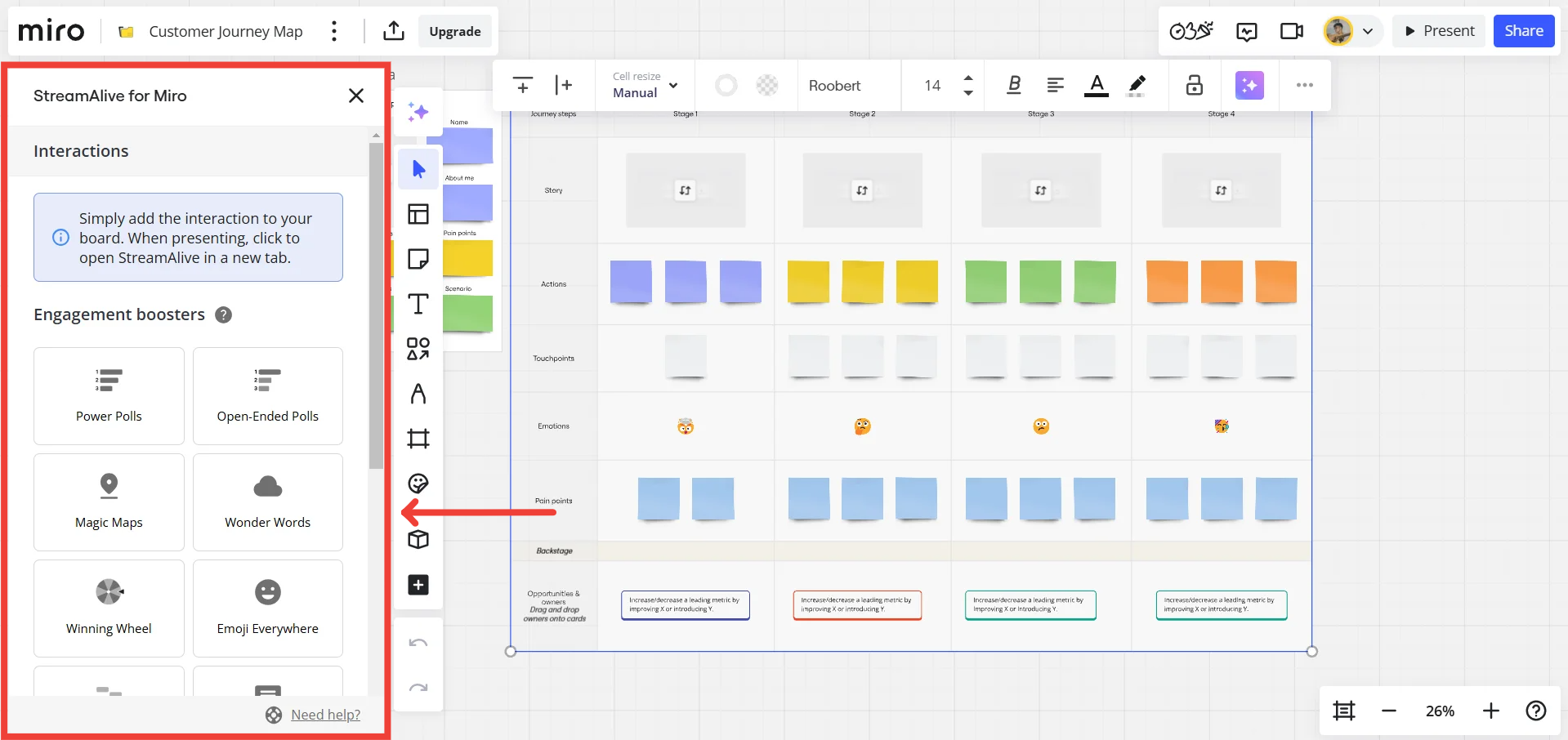
Task: Open the comments and reactions panel
Action: click(x=1247, y=31)
